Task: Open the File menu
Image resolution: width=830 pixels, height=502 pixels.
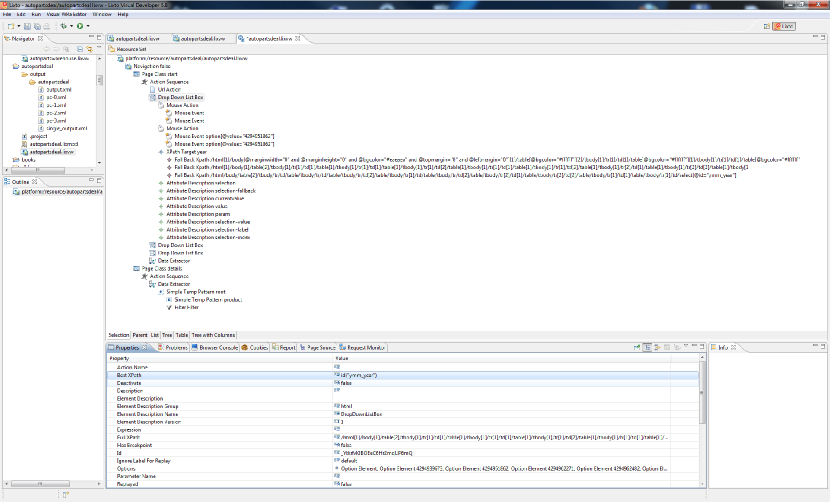Action: click(7, 14)
